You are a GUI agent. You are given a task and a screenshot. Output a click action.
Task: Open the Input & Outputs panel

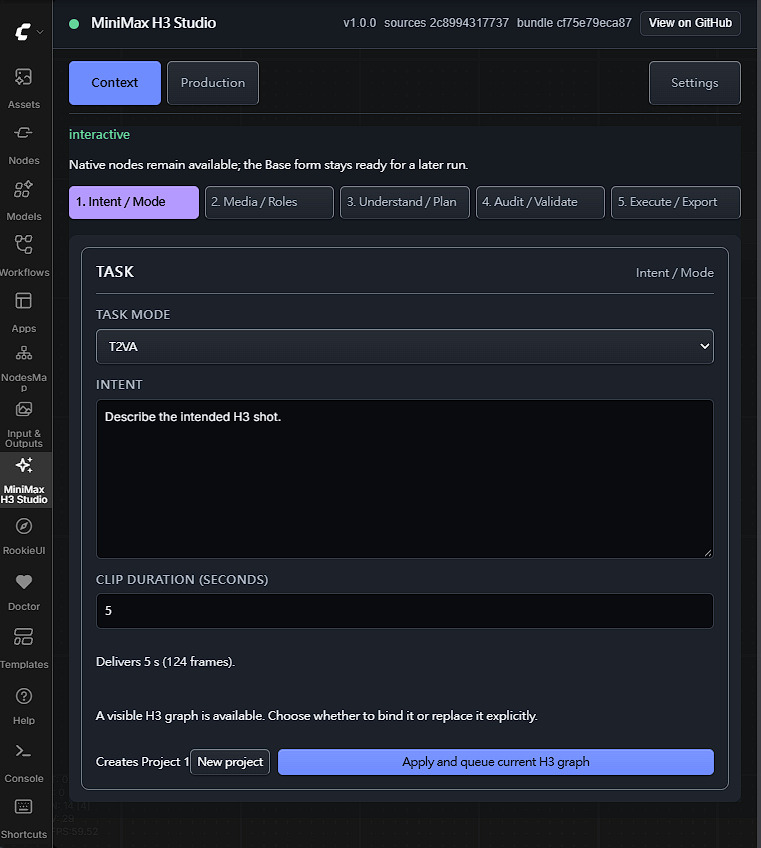[24, 424]
